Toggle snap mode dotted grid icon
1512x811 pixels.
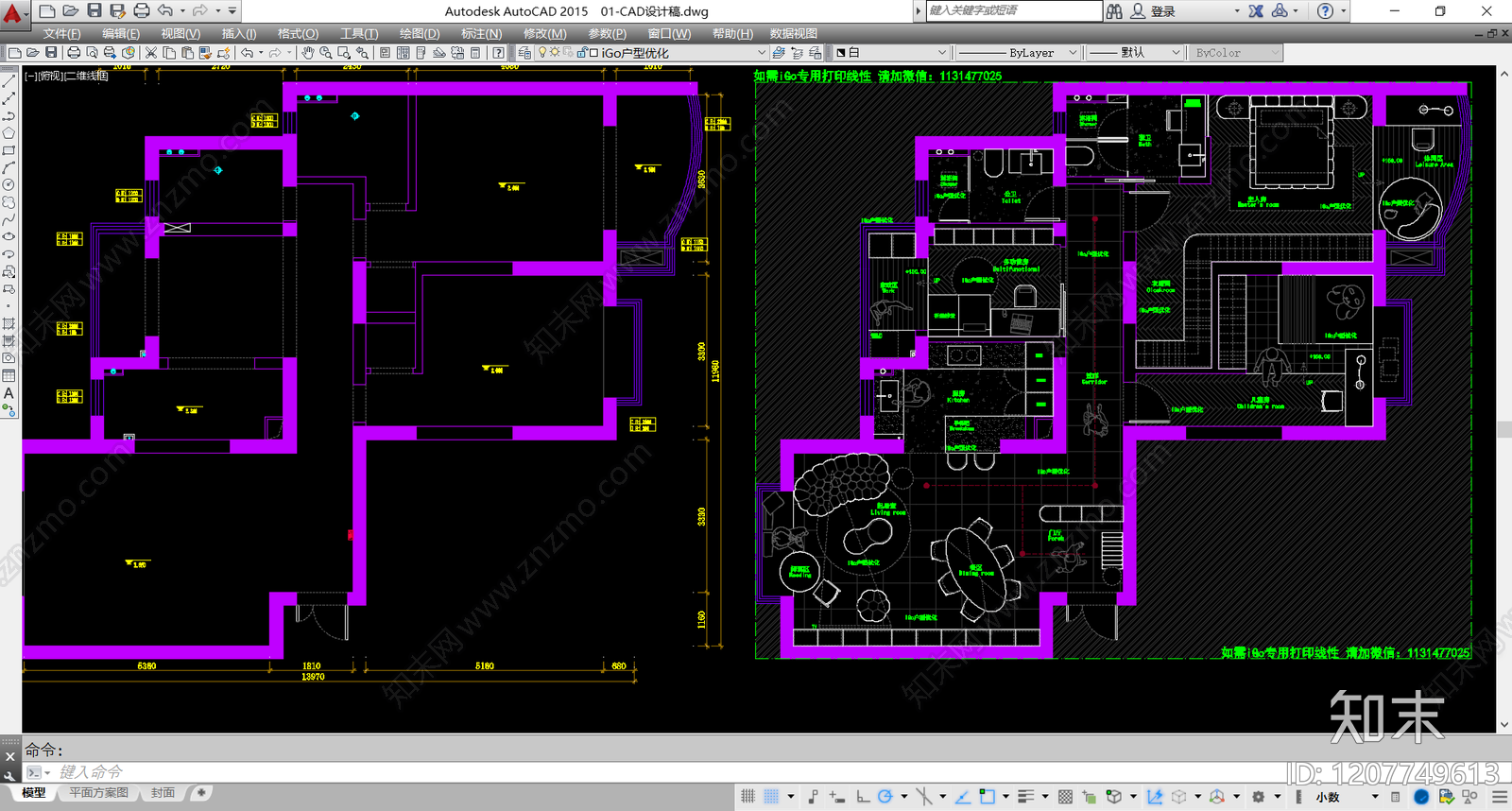pyautogui.click(x=771, y=797)
